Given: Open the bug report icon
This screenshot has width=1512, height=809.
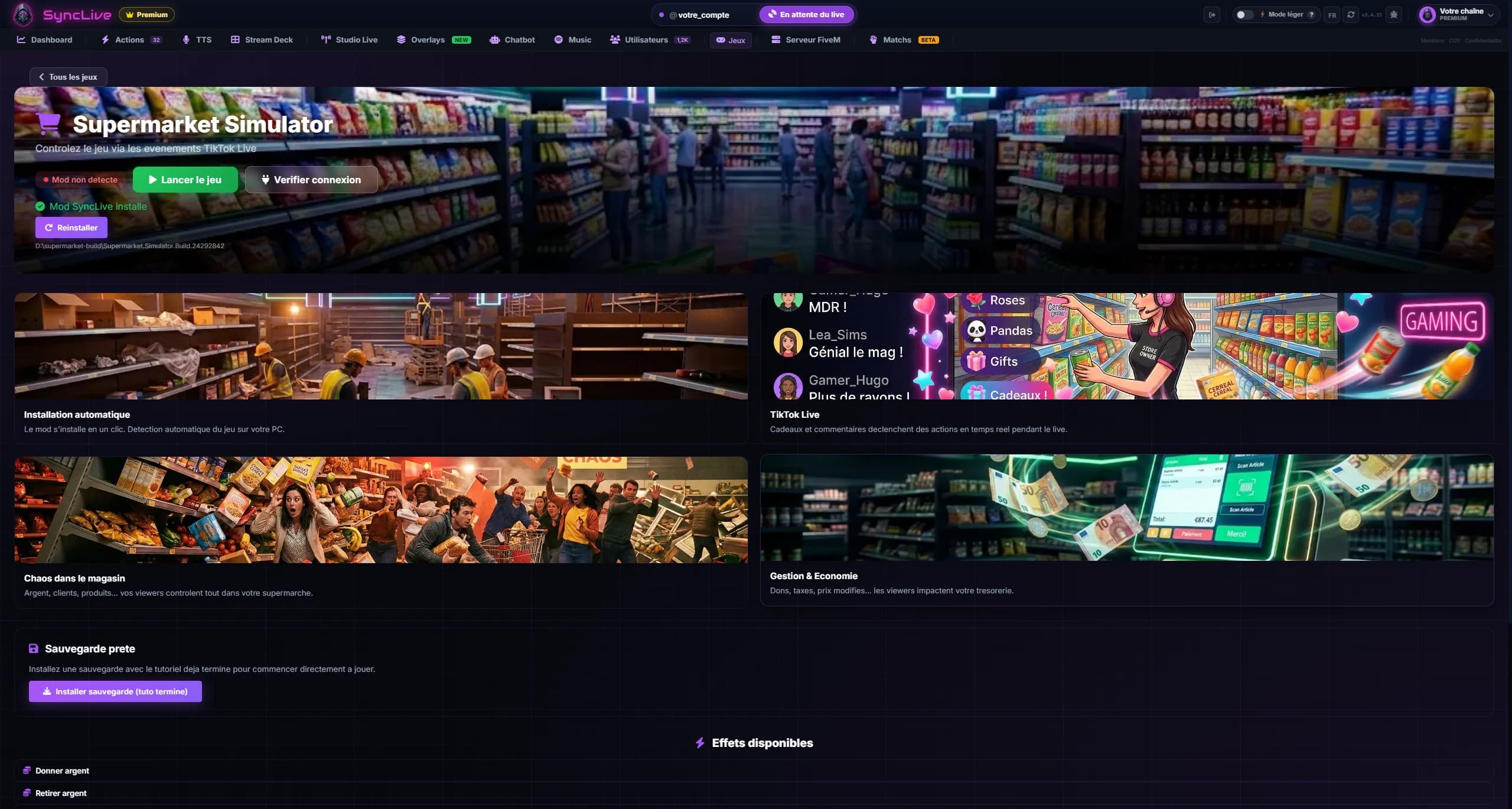Looking at the screenshot, I should click(x=1394, y=15).
